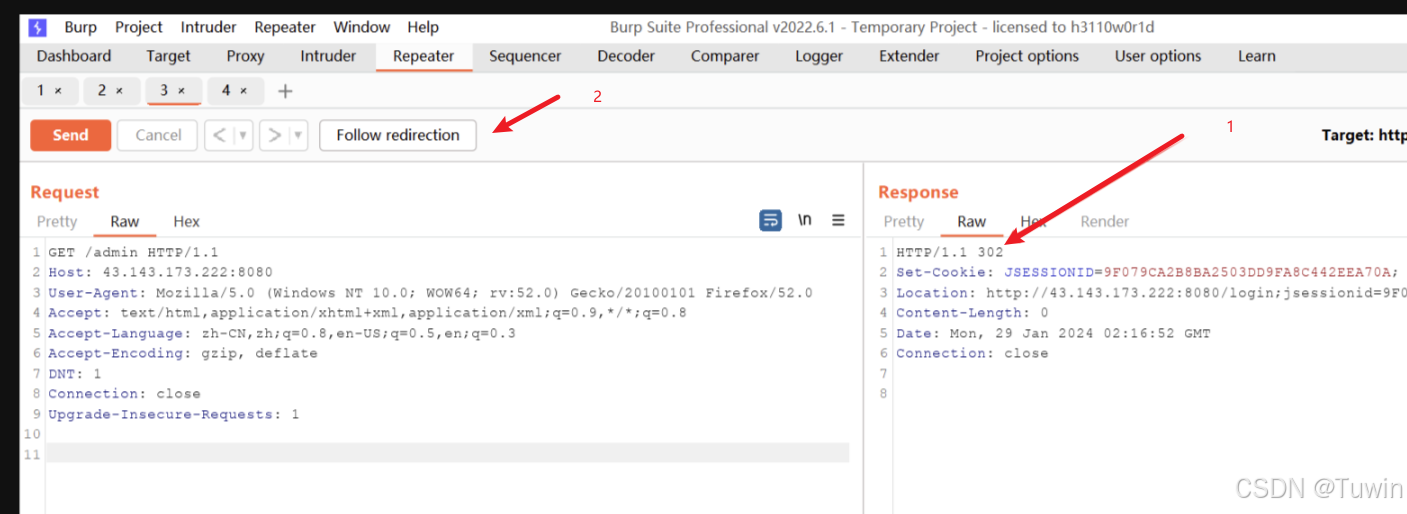Screen dimensions: 1407x514
Task: Click the Accept-Language header line
Action: pyautogui.click(x=282, y=333)
